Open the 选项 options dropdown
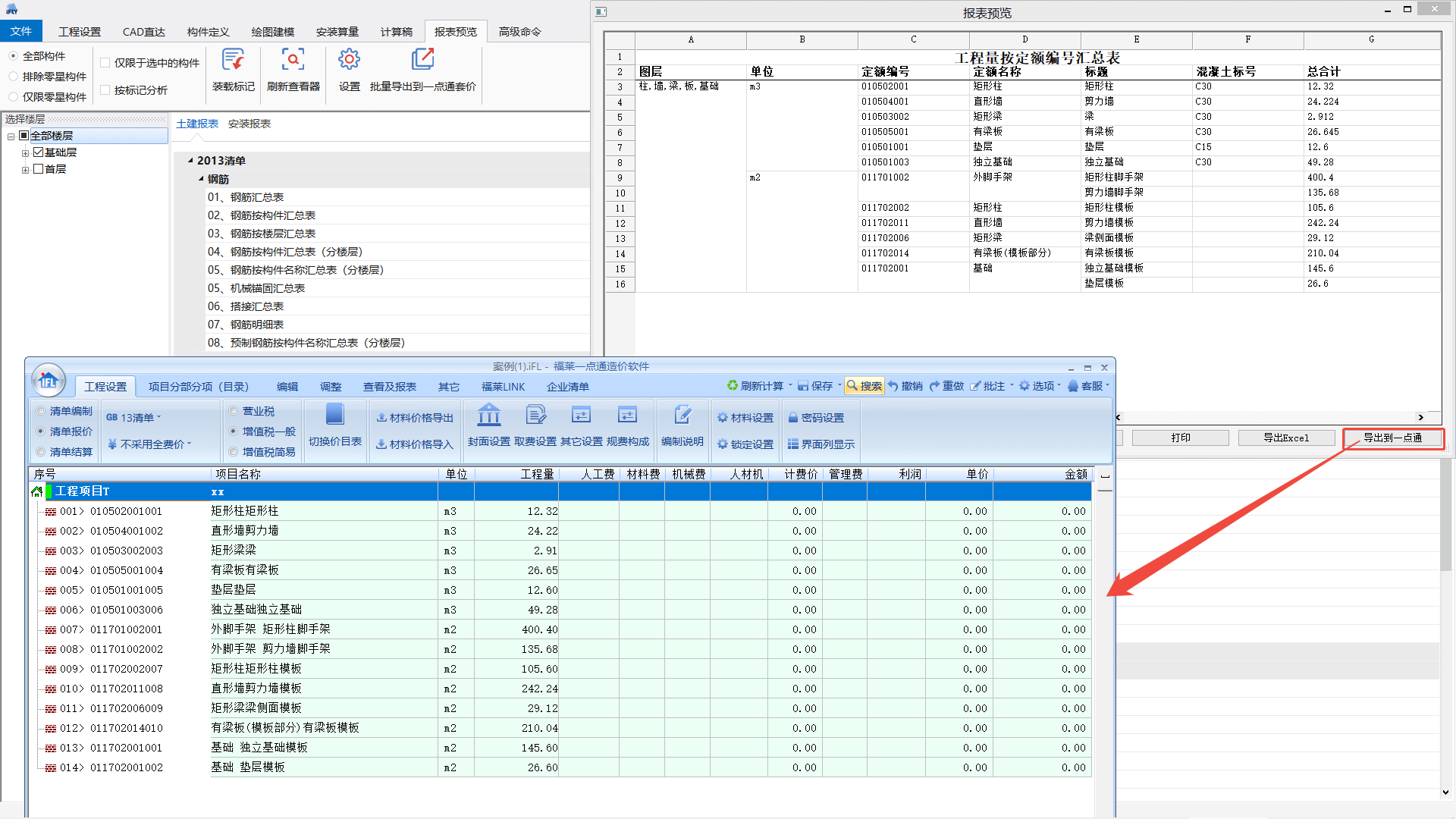Viewport: 1456px width, 819px height. (x=1040, y=386)
